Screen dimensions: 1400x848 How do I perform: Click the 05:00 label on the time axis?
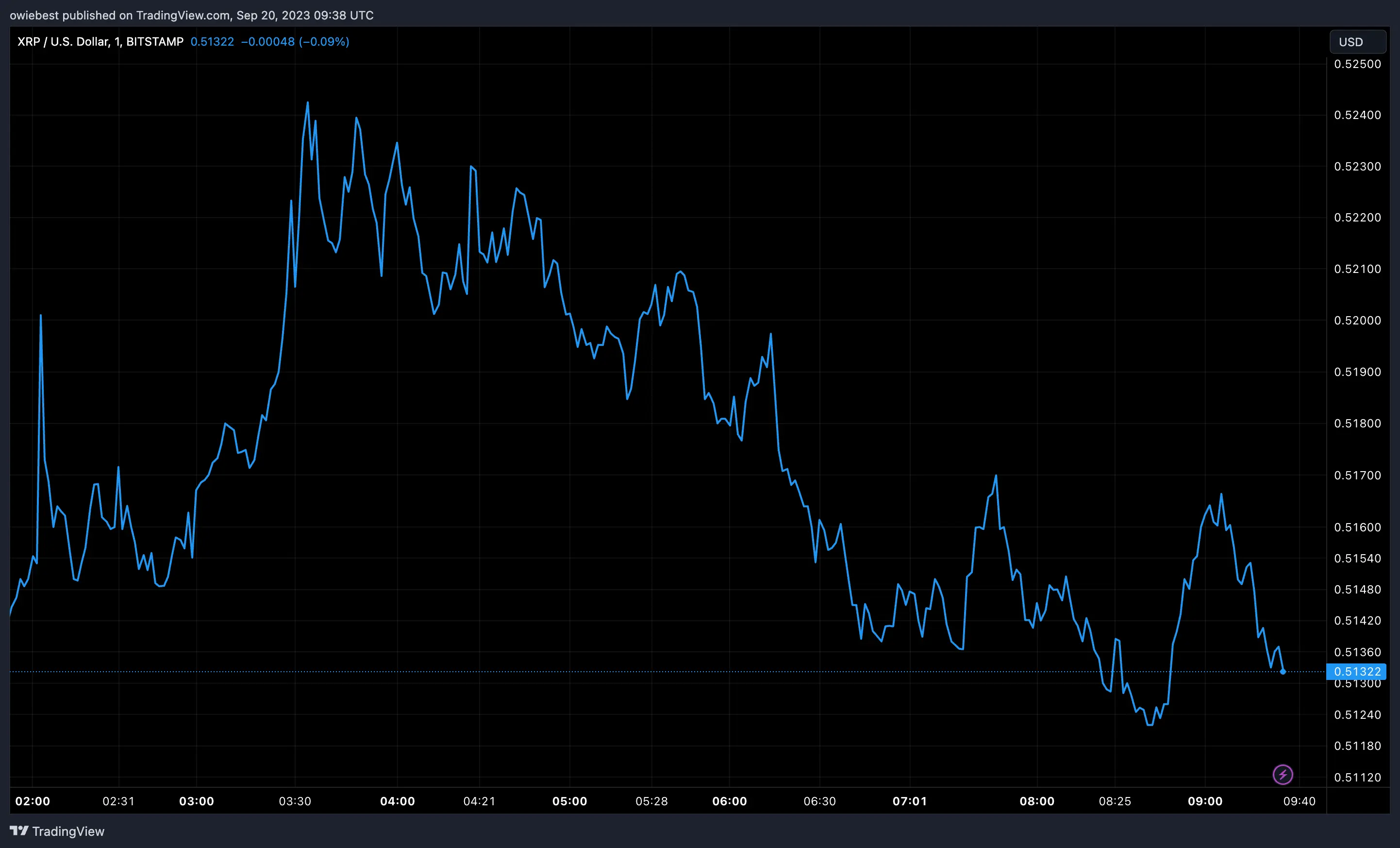click(570, 801)
